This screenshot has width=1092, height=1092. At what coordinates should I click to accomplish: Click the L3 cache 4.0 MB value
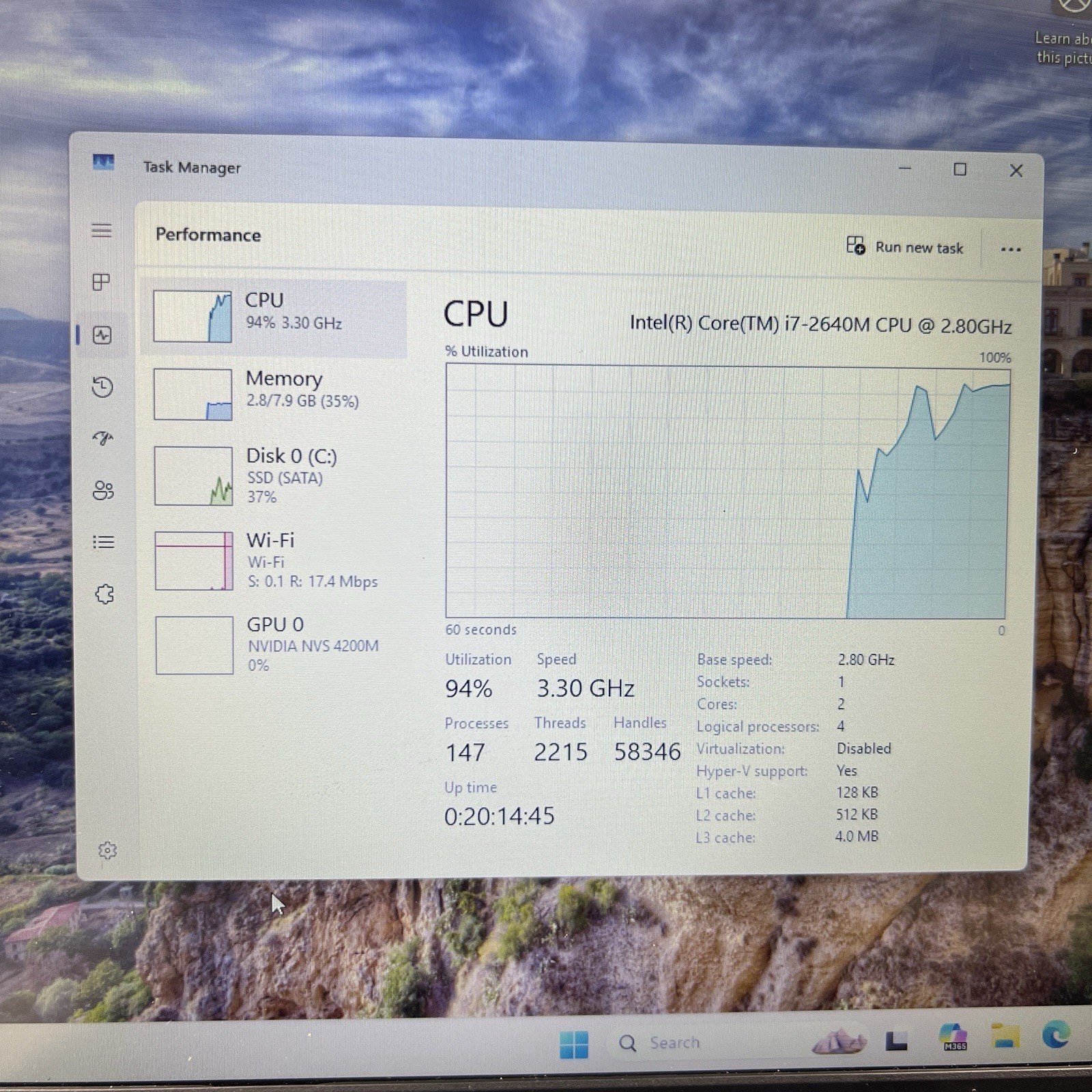(857, 836)
